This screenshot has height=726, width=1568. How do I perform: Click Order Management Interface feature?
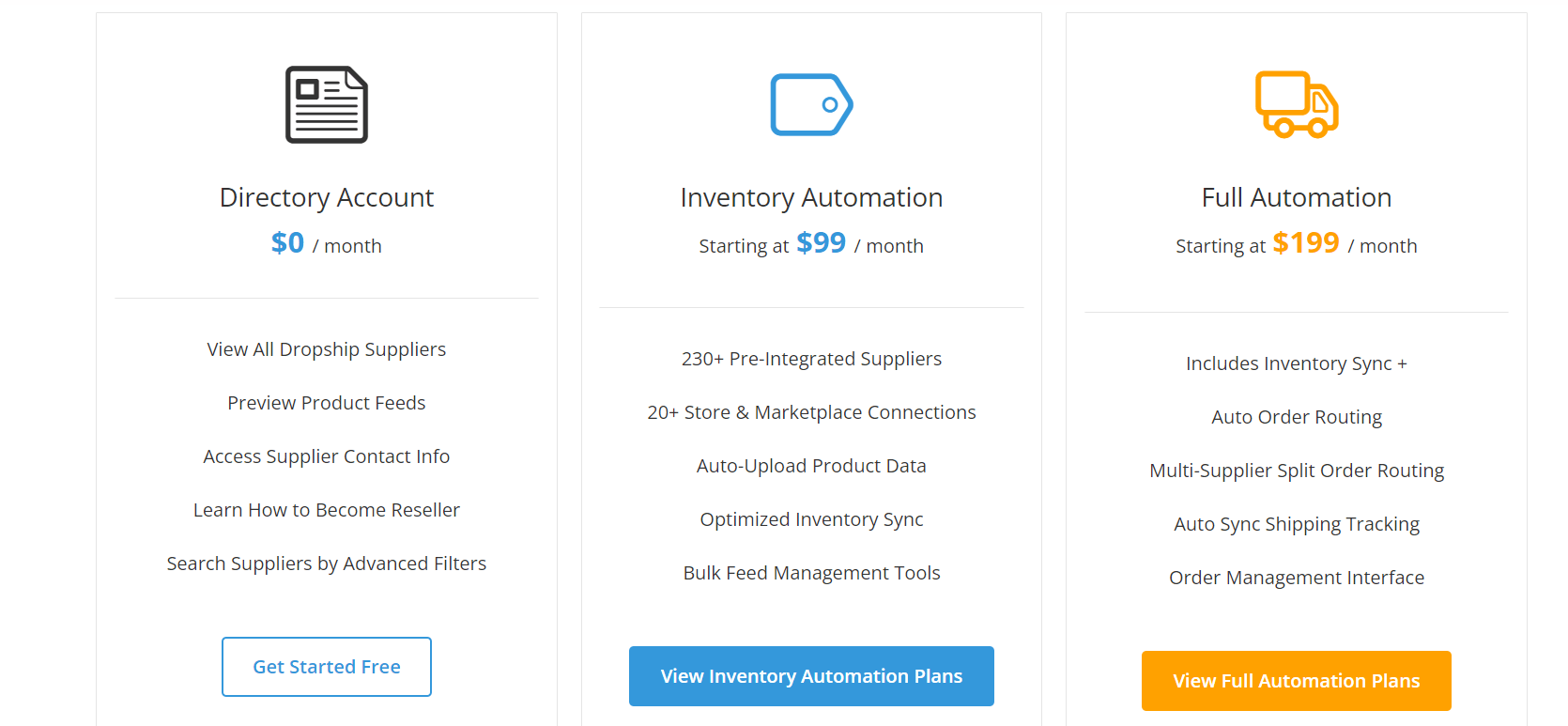click(1297, 578)
